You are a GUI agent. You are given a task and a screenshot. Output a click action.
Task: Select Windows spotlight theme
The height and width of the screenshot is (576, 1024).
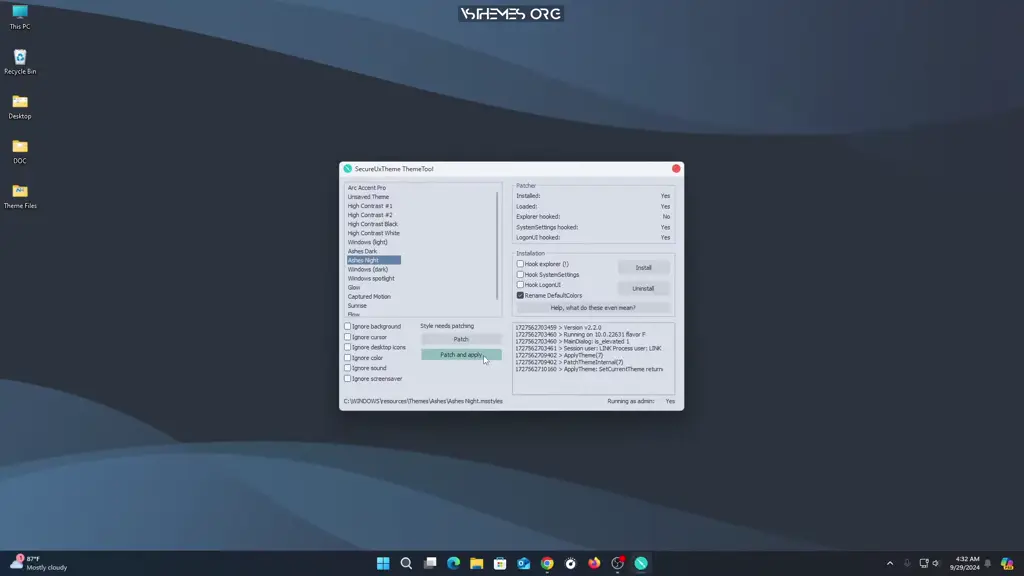(x=371, y=278)
